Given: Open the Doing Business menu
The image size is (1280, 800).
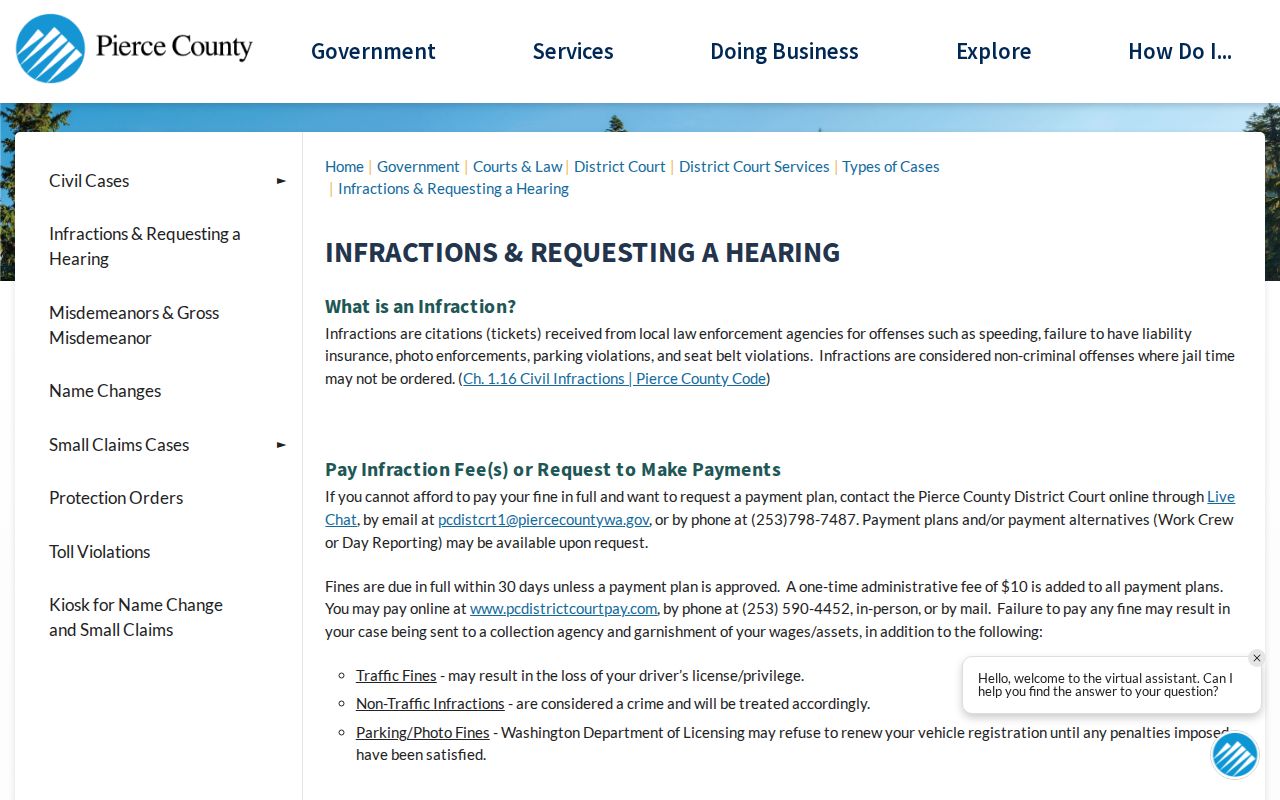Looking at the screenshot, I should (x=784, y=51).
